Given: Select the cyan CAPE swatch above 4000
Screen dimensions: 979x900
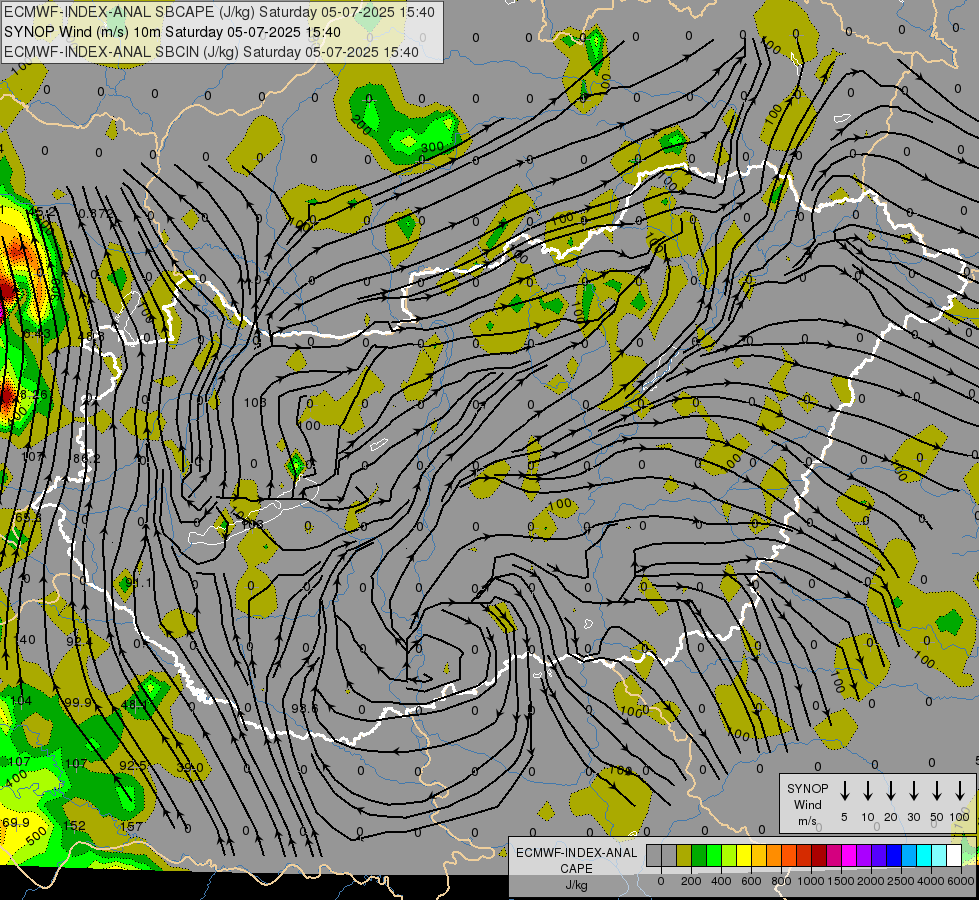Looking at the screenshot, I should 940,855.
